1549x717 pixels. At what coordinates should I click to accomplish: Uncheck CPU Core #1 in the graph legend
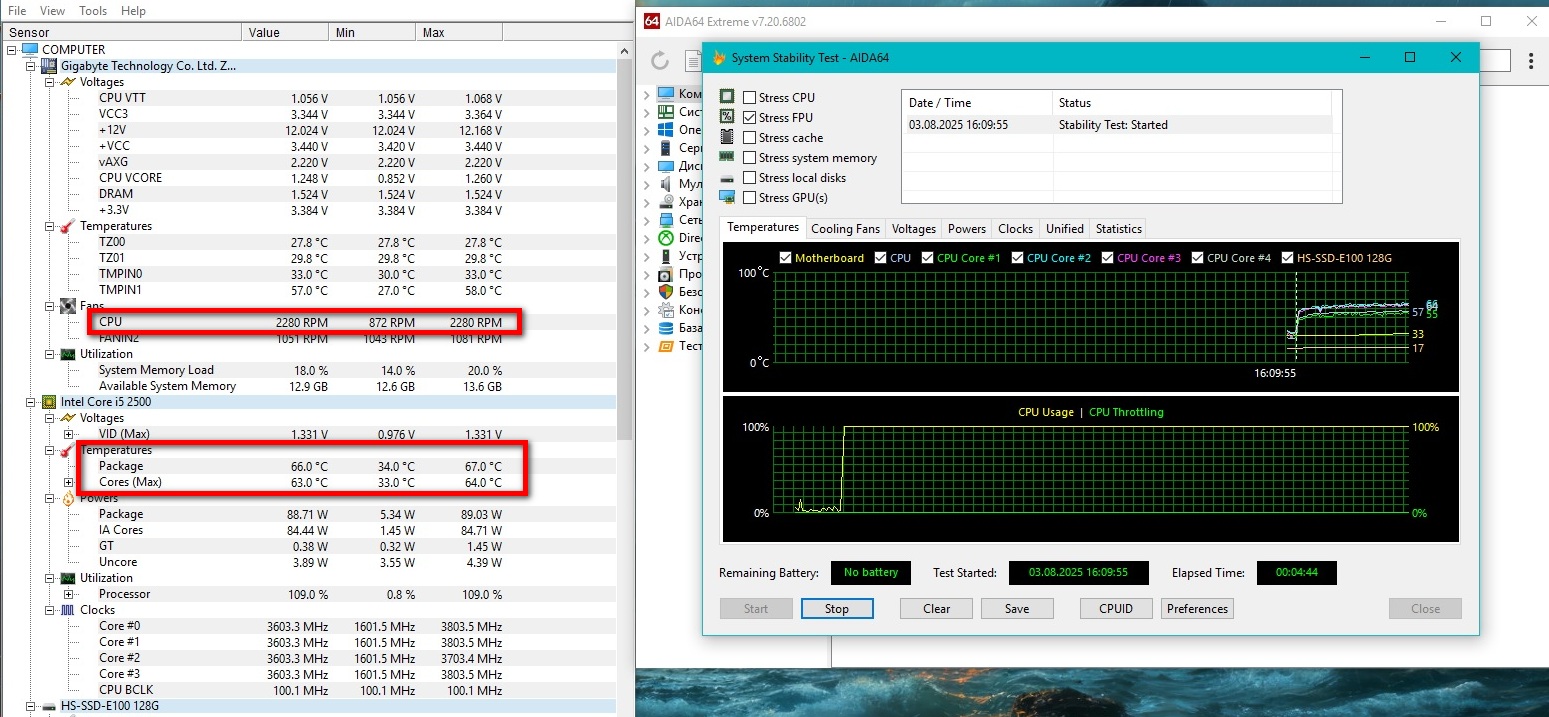(x=927, y=258)
